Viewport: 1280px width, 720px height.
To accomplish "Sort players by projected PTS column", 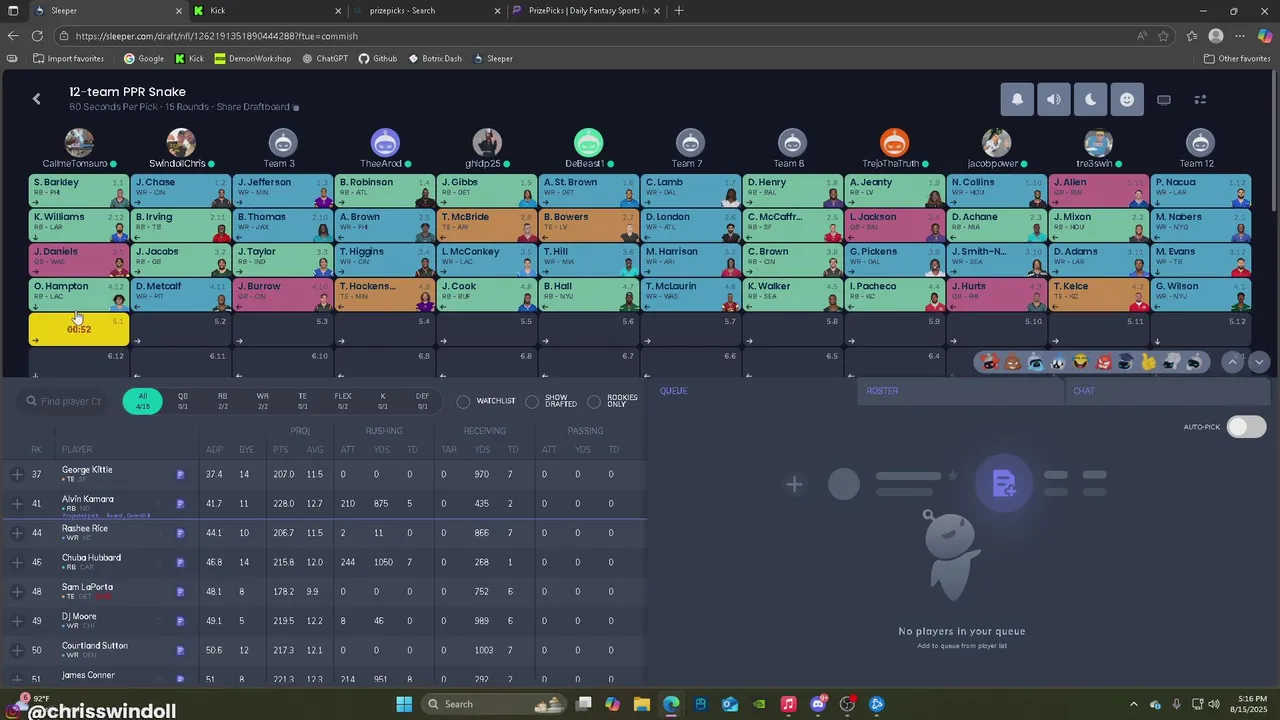I will point(280,449).
